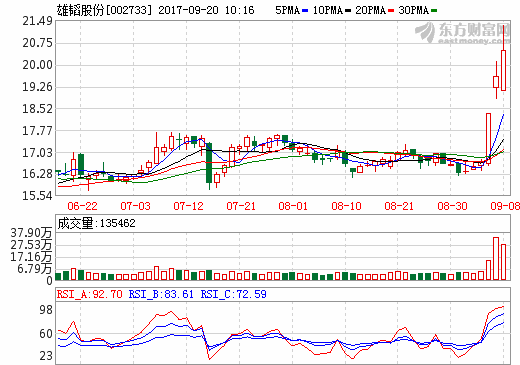Click the 6.79万 volume axis label
Image resolution: width=520 pixels, height=365 pixels.
(x=35, y=269)
